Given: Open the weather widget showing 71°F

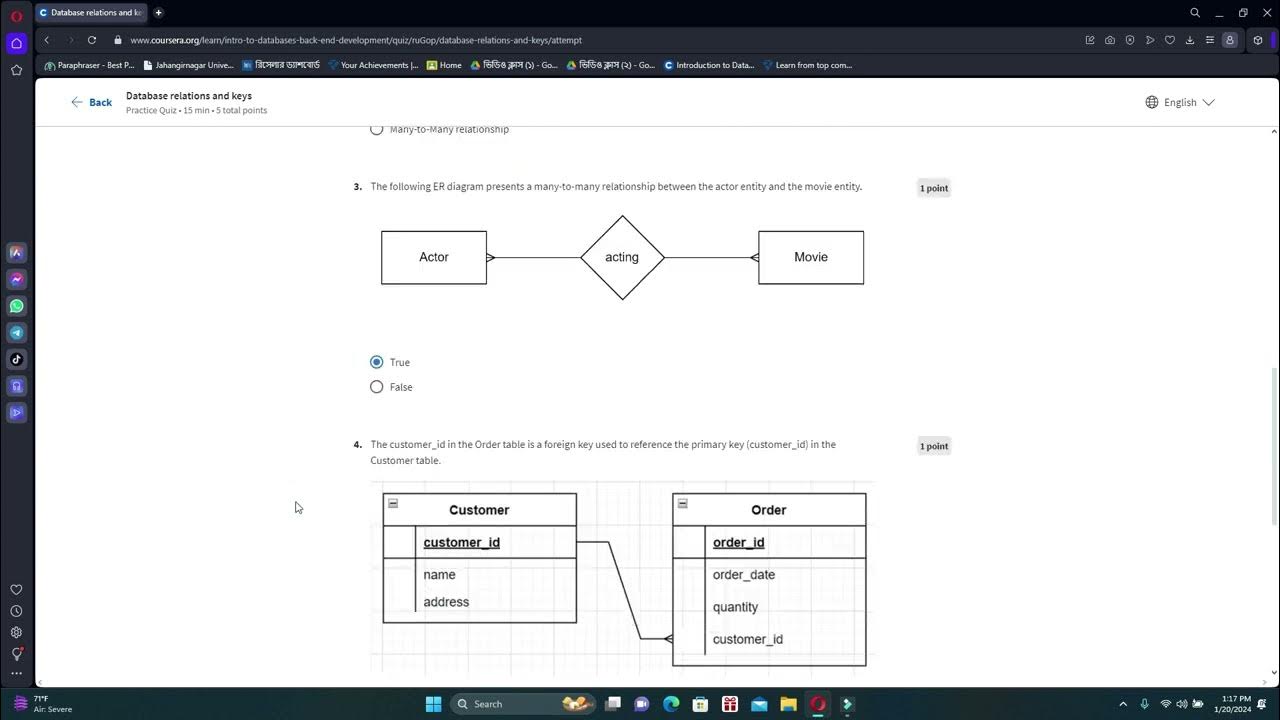Looking at the screenshot, I should pos(45,704).
